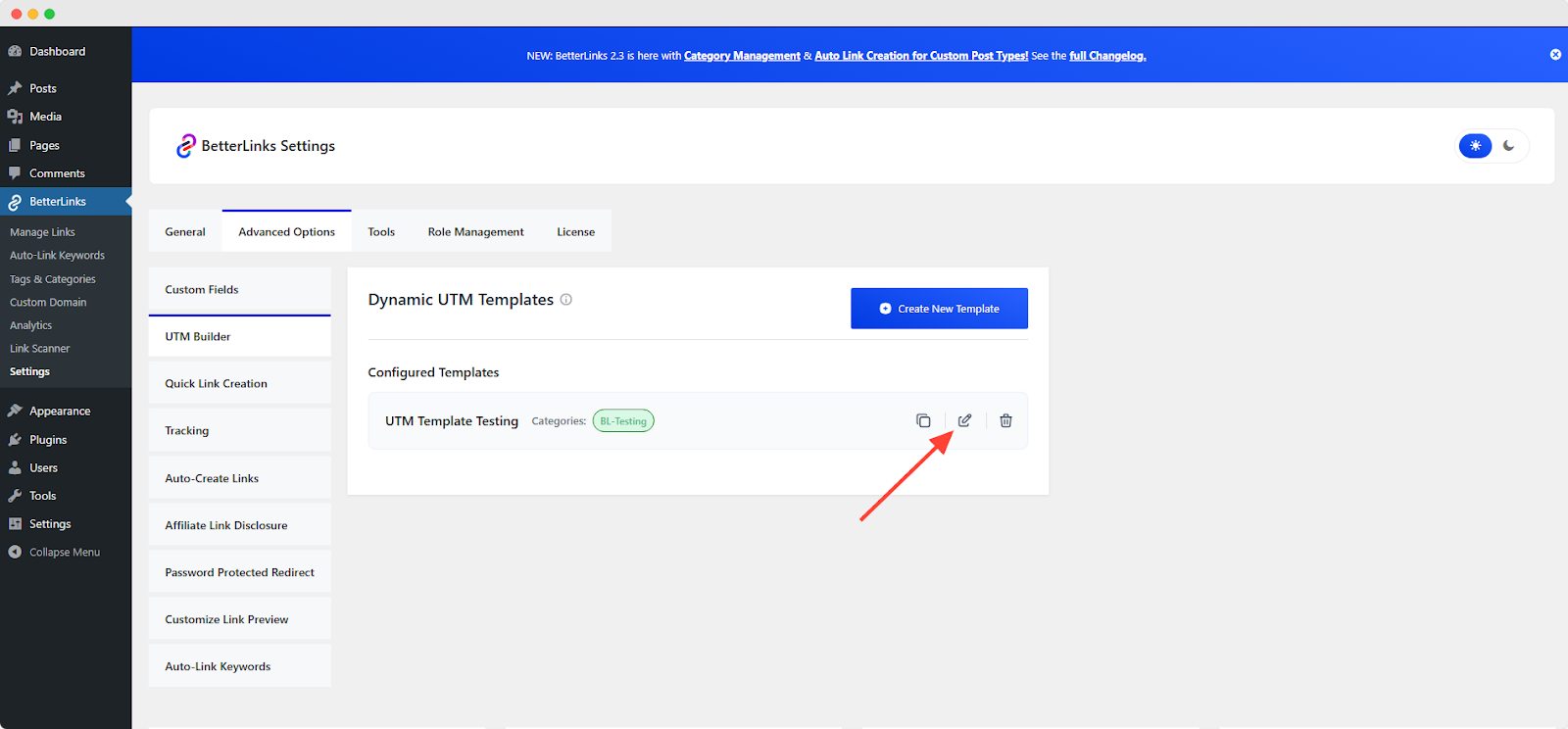Click the BL-Testing category tag
The width and height of the screenshot is (1568, 729).
click(623, 421)
